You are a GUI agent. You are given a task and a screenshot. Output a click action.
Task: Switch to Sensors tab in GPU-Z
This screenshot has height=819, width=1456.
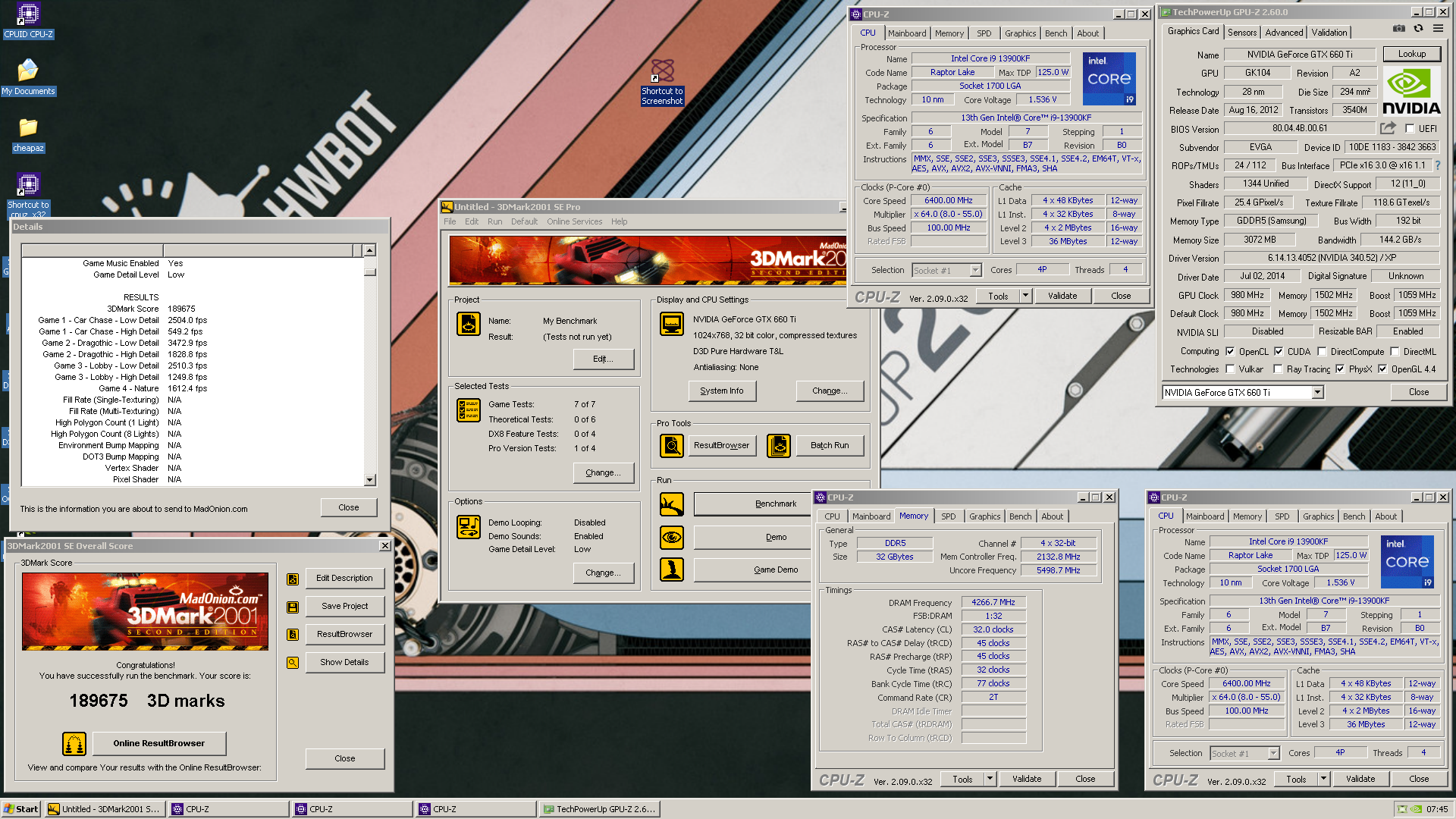(1242, 33)
